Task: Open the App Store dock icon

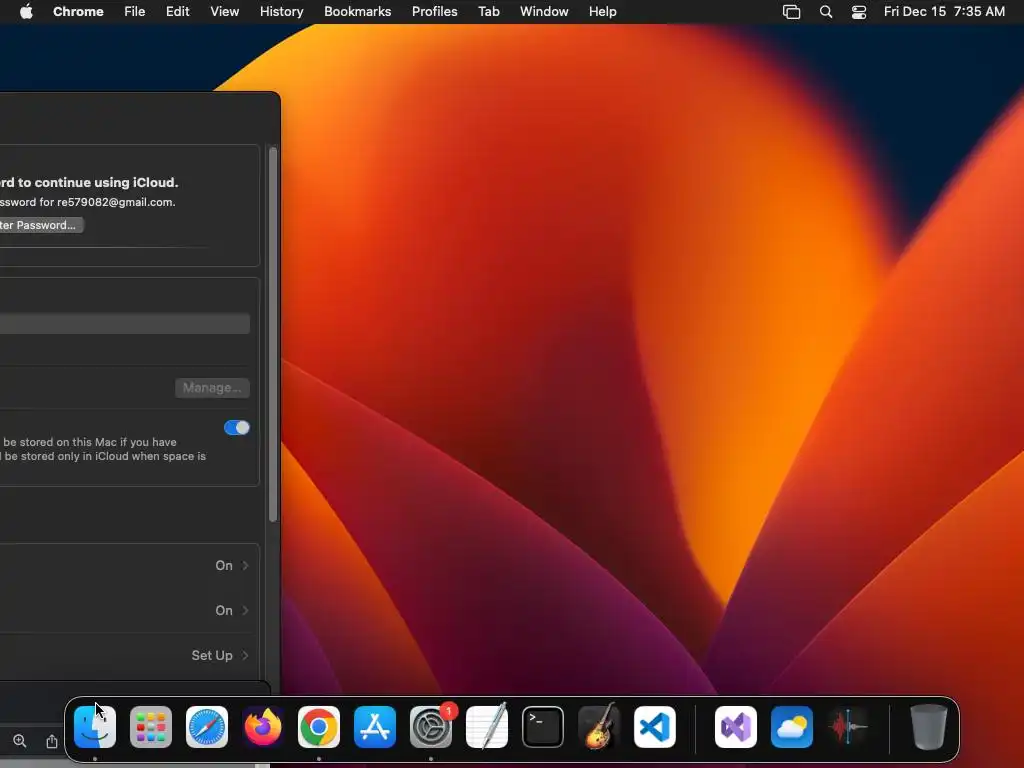Action: [375, 727]
